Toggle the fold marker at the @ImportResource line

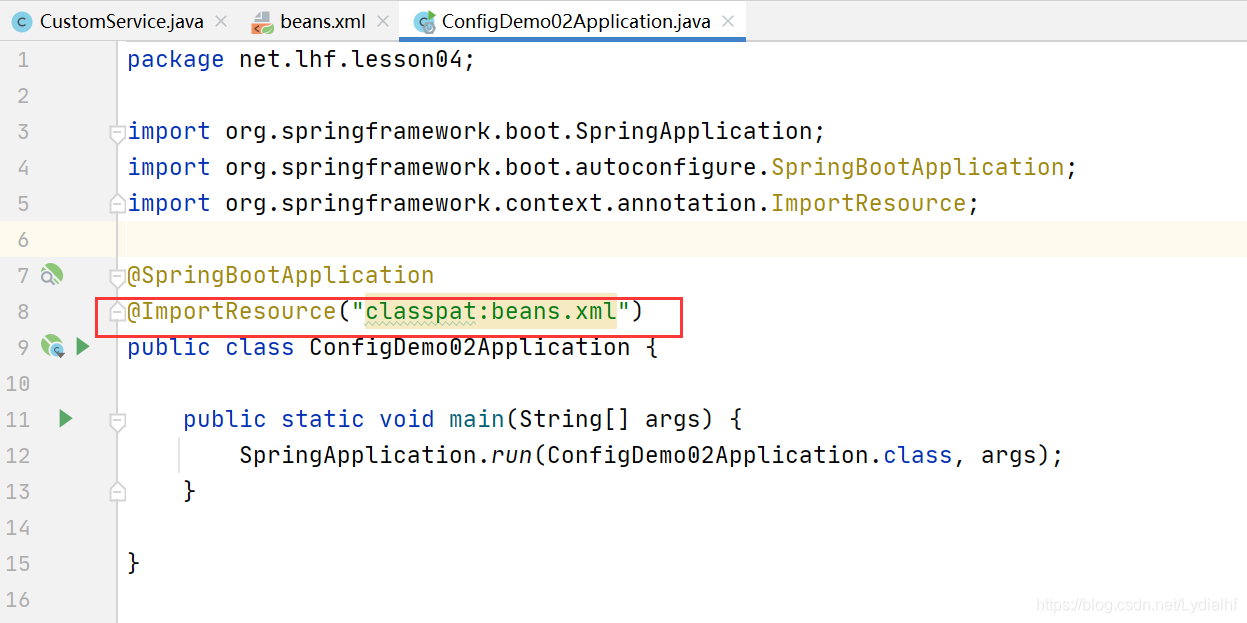[x=117, y=312]
